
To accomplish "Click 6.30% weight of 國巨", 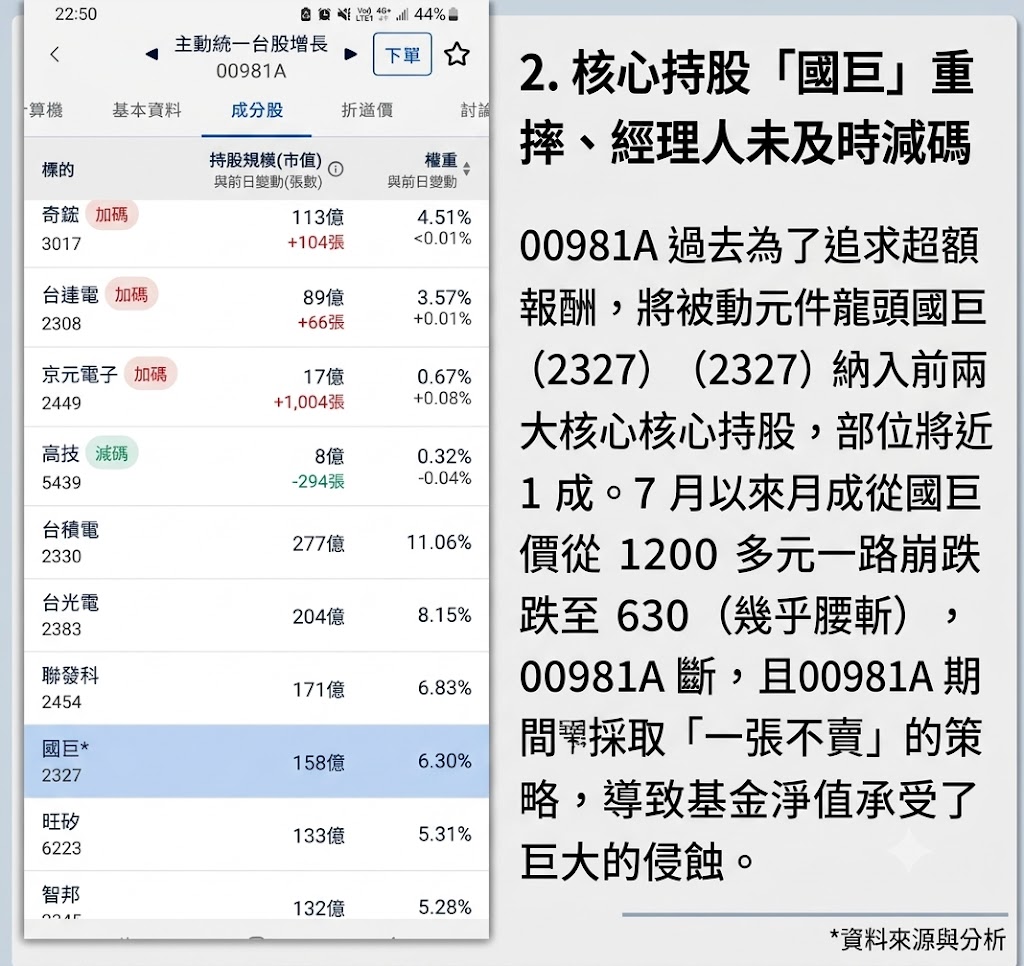I will [x=445, y=761].
